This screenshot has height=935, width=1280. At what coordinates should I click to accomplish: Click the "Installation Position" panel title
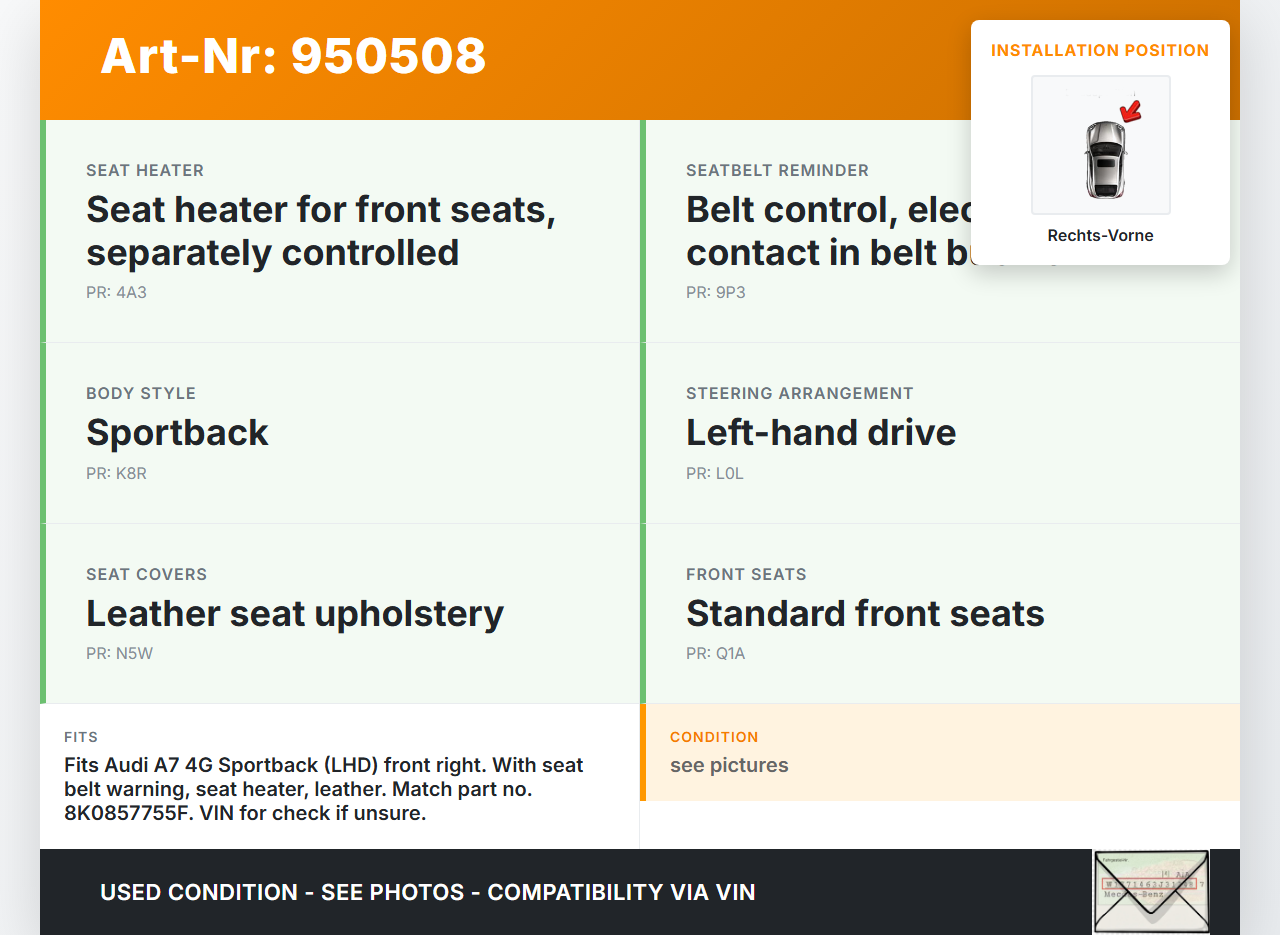pos(1100,51)
